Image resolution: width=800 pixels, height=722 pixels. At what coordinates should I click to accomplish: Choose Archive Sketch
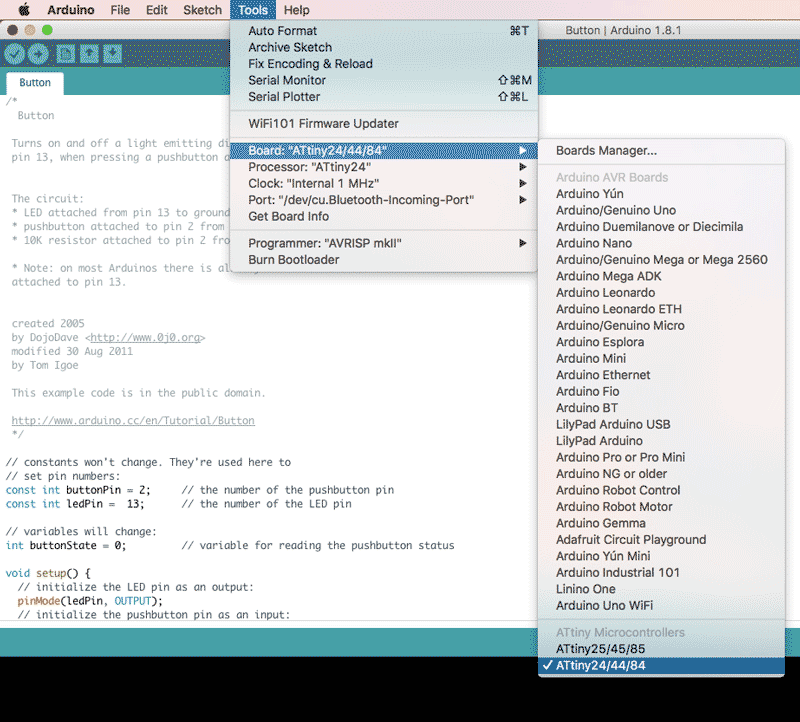pyautogui.click(x=384, y=47)
